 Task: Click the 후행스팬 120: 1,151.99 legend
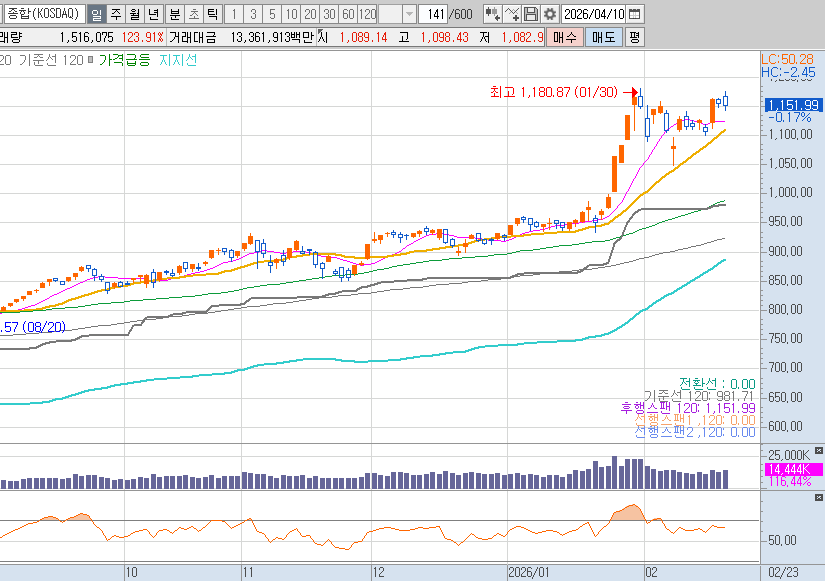(x=688, y=408)
